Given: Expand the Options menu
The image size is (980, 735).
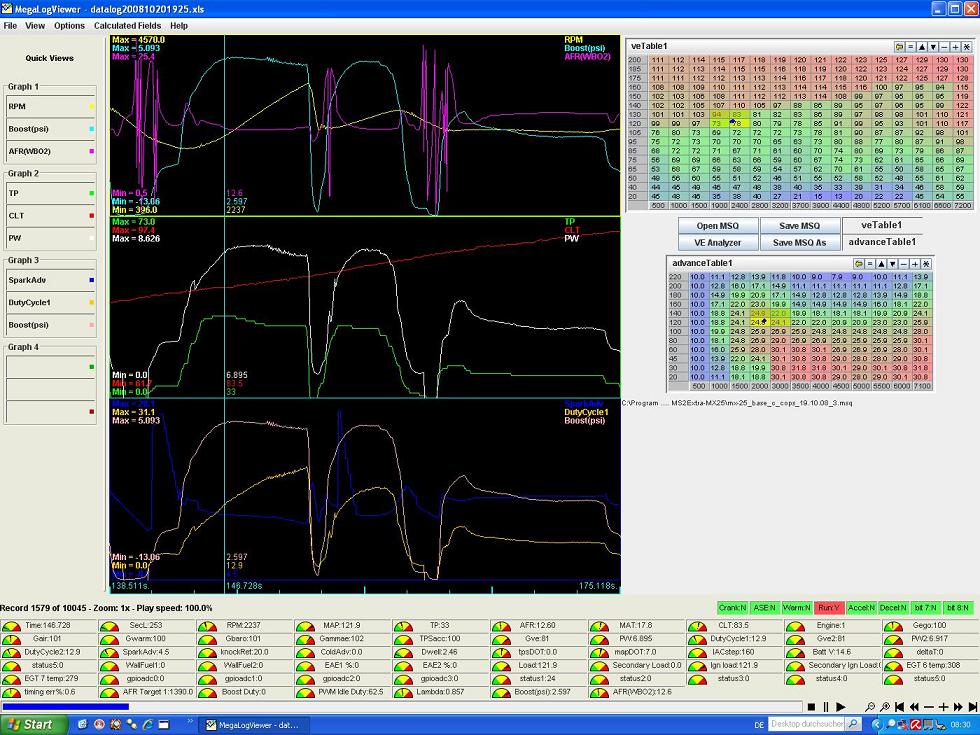Looking at the screenshot, I should click(x=69, y=26).
